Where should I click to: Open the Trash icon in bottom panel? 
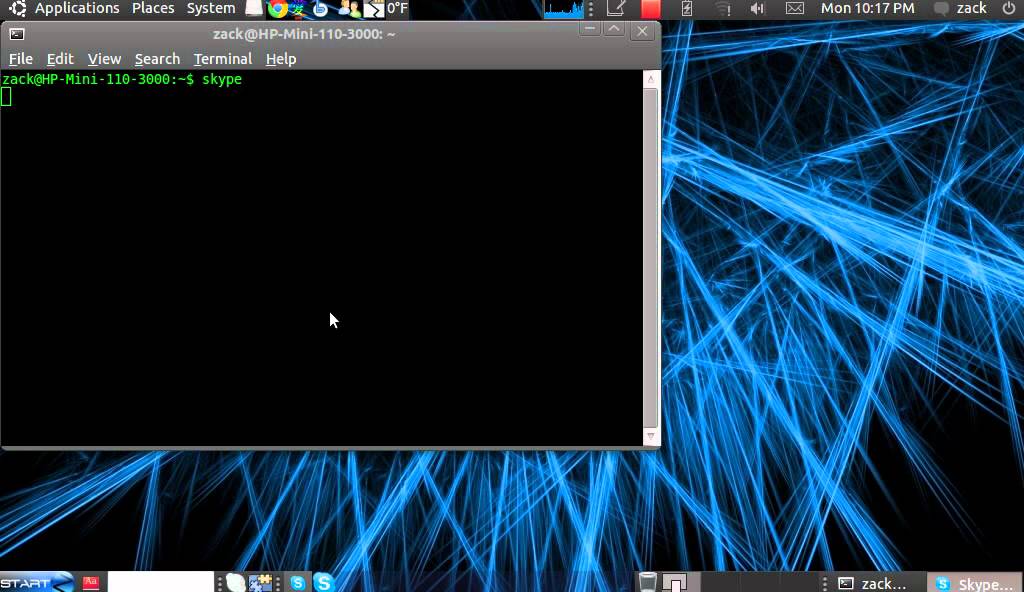click(647, 582)
